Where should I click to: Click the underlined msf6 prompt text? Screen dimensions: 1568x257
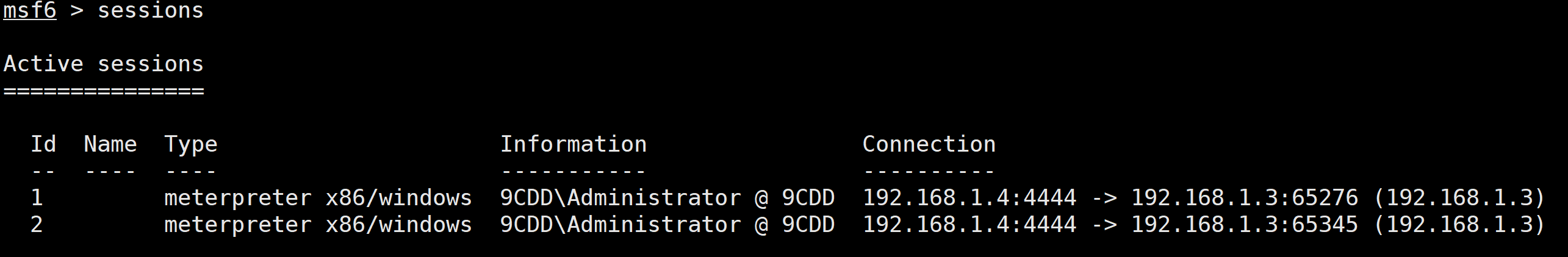[30, 10]
